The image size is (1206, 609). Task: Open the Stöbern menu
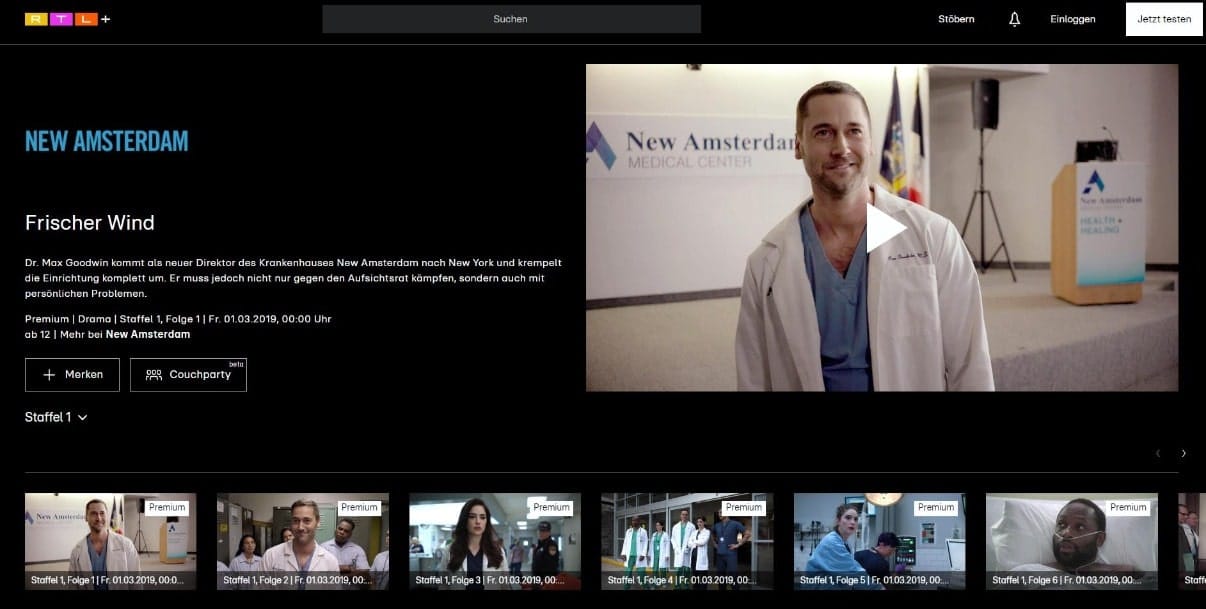[956, 19]
